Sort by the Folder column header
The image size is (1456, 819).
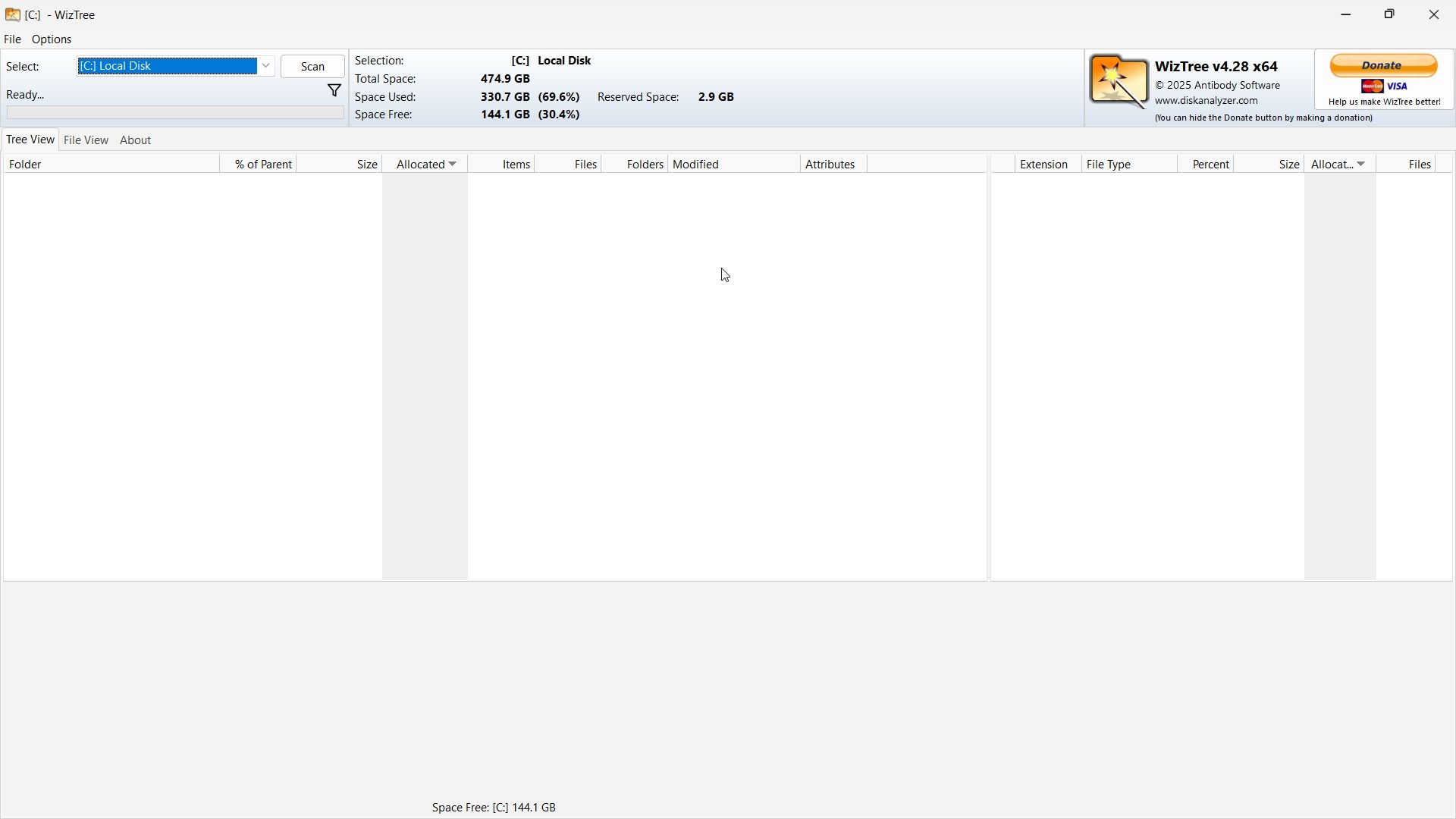point(111,165)
